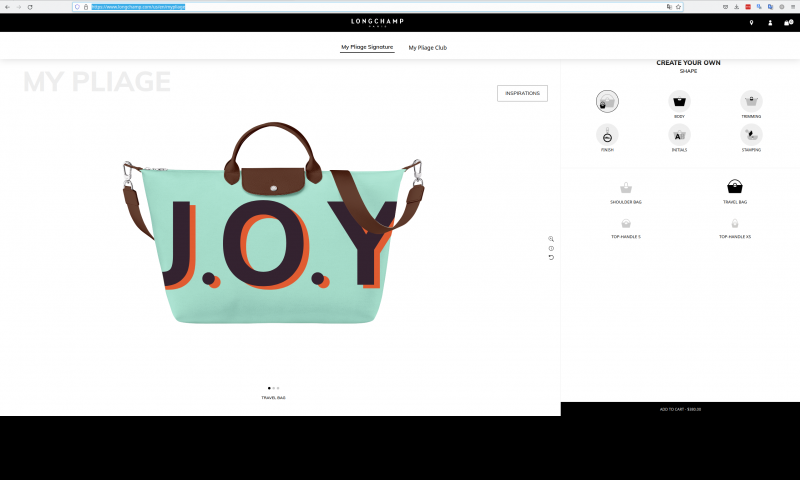View site security lock info
The height and width of the screenshot is (480, 800).
coord(86,7)
